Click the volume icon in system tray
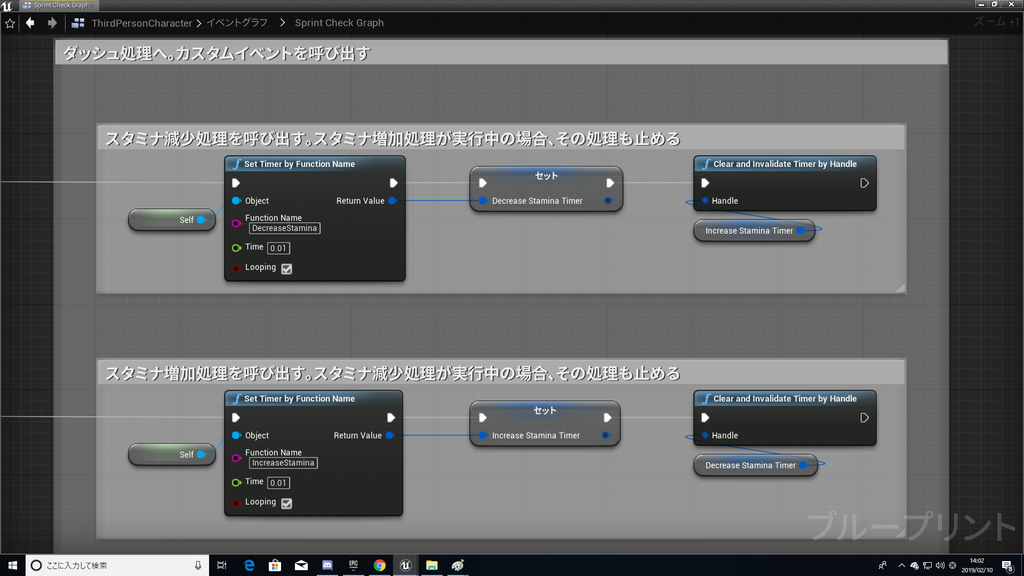Image resolution: width=1024 pixels, height=576 pixels. (940, 566)
